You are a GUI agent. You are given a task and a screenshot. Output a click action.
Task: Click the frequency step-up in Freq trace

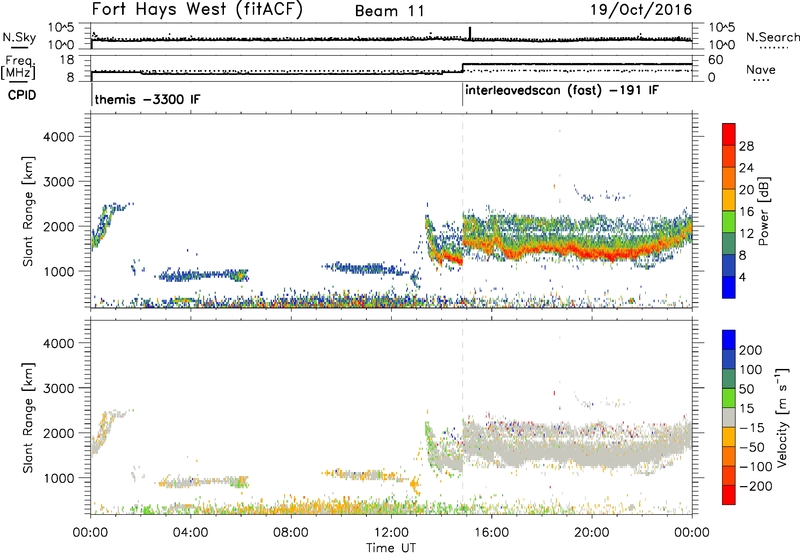click(463, 68)
